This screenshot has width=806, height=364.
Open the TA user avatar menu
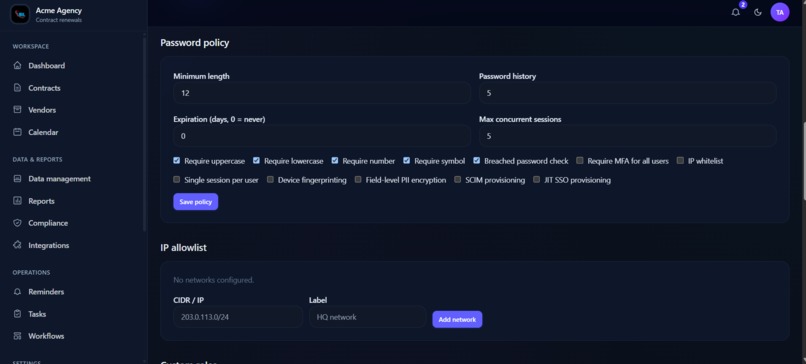pyautogui.click(x=779, y=12)
